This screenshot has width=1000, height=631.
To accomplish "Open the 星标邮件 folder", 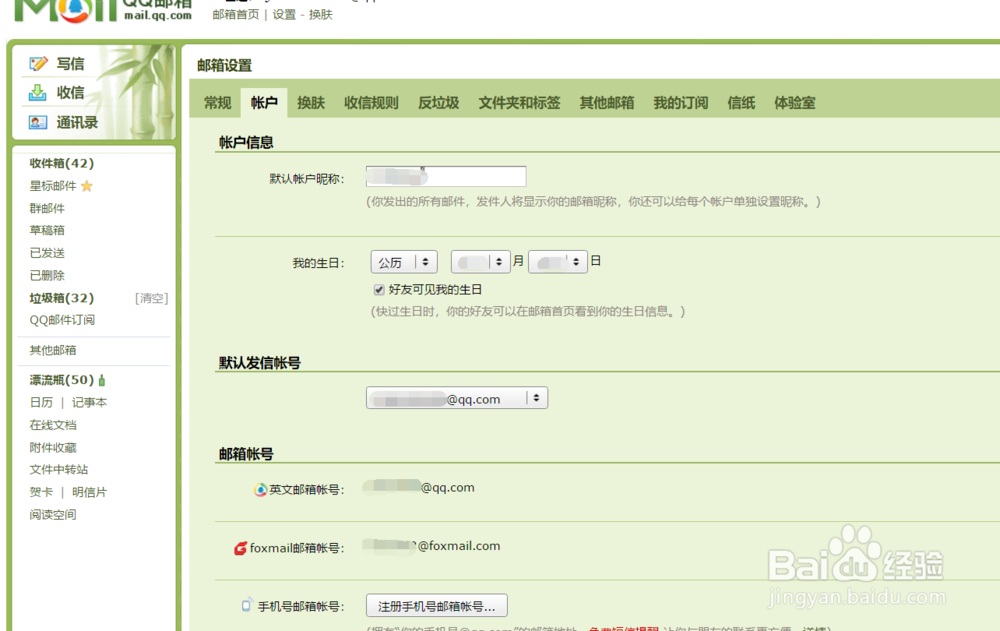I will tap(53, 186).
